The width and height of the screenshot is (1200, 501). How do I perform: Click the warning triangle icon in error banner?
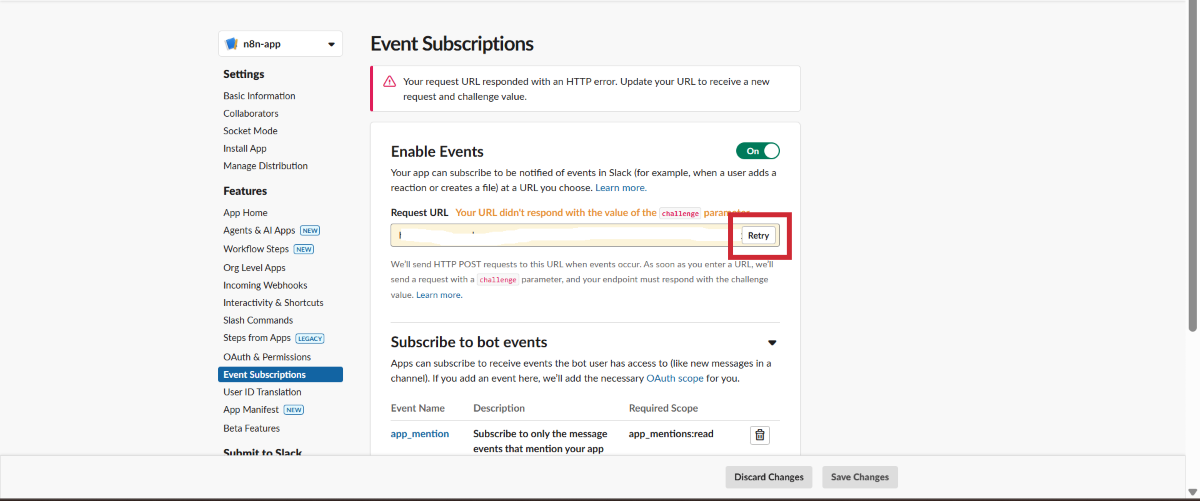click(389, 81)
